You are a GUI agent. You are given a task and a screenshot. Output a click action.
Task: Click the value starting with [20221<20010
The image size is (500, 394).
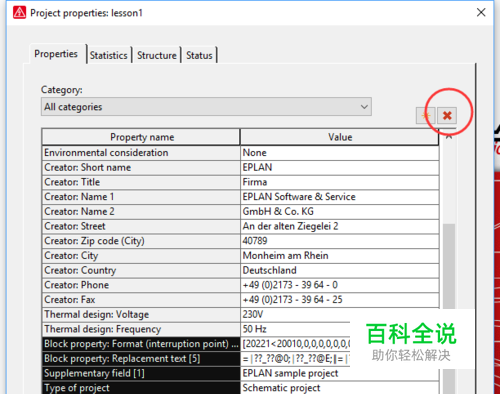tap(295, 344)
